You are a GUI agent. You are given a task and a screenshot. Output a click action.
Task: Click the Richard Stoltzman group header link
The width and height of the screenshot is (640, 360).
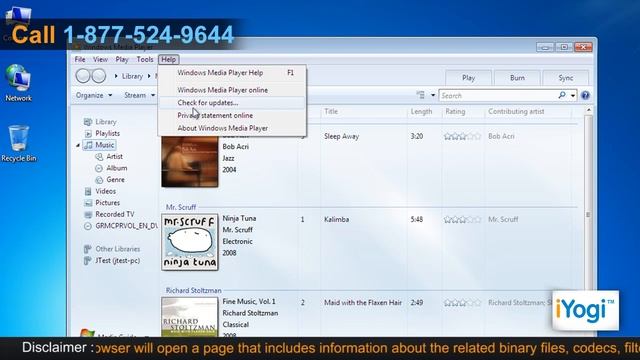[193, 291]
